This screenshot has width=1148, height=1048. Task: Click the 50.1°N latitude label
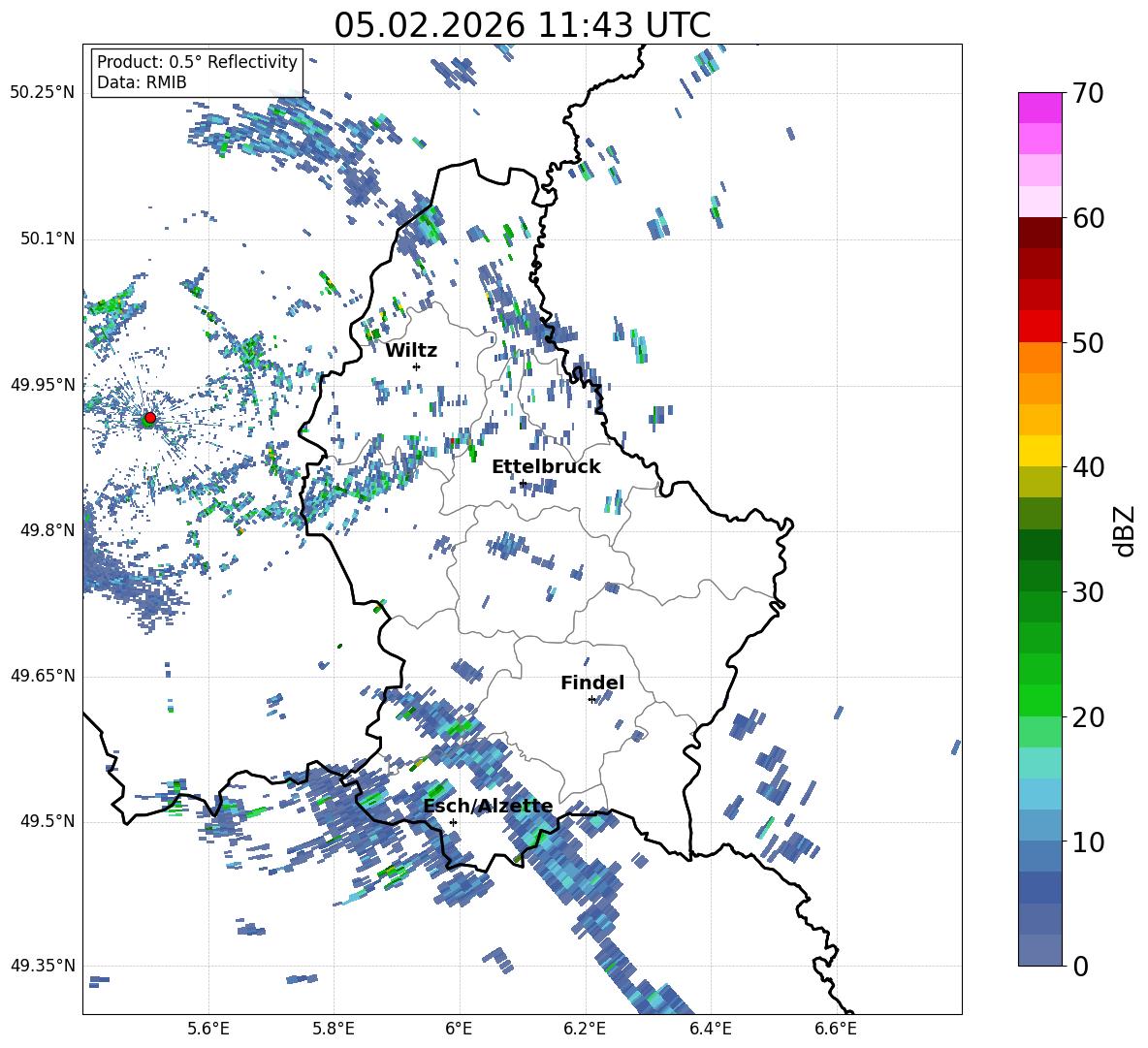click(48, 238)
